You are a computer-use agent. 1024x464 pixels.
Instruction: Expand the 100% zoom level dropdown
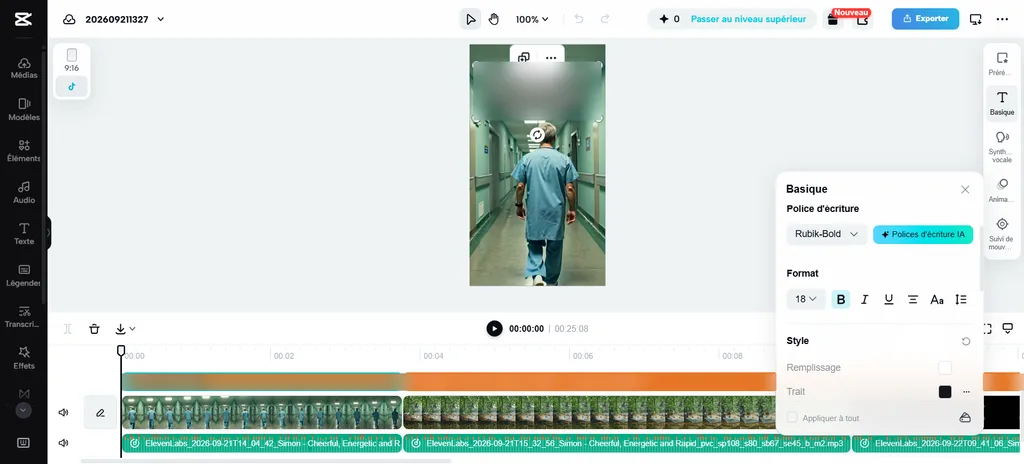(x=532, y=19)
